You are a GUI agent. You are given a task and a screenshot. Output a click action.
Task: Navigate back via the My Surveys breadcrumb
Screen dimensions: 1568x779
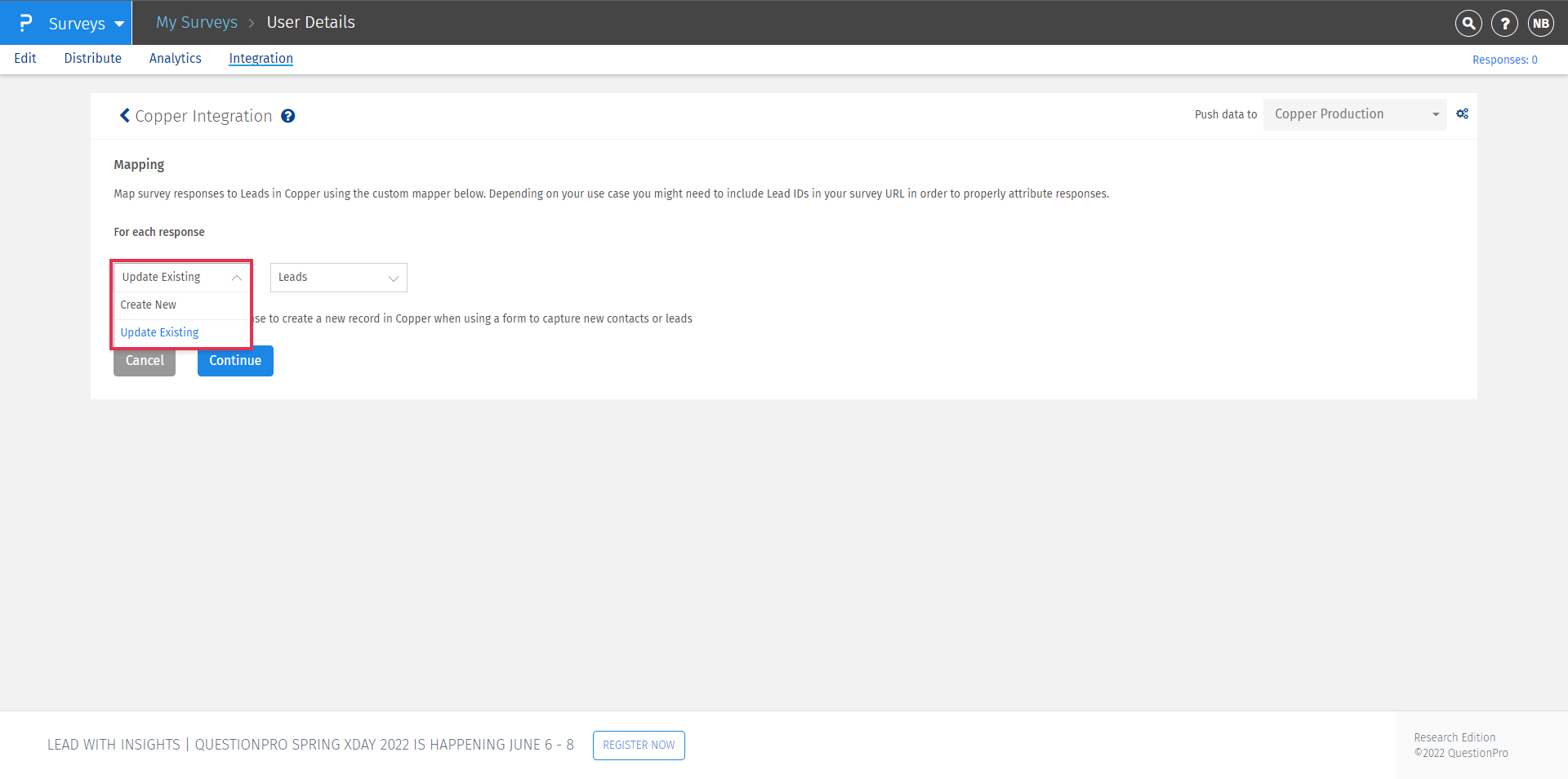pyautogui.click(x=196, y=22)
